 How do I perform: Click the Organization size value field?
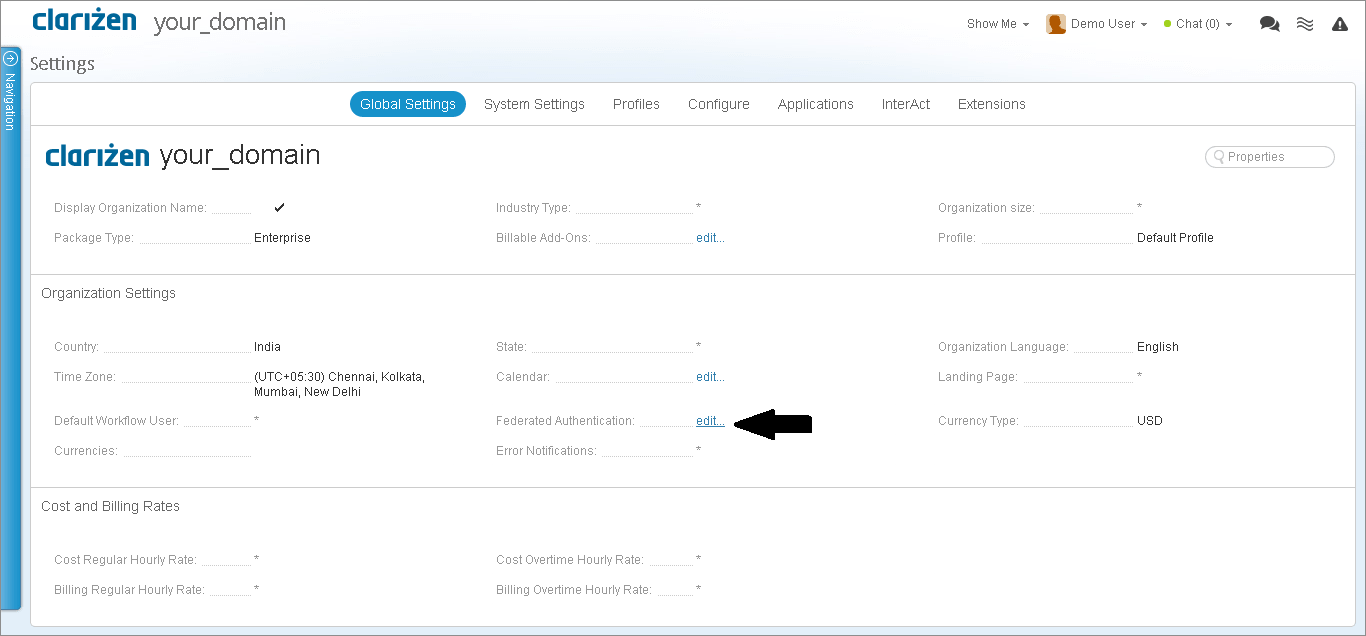coord(1139,207)
